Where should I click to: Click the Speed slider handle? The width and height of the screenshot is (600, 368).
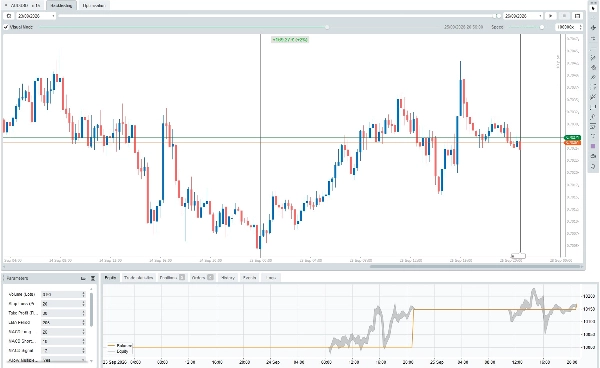542,27
